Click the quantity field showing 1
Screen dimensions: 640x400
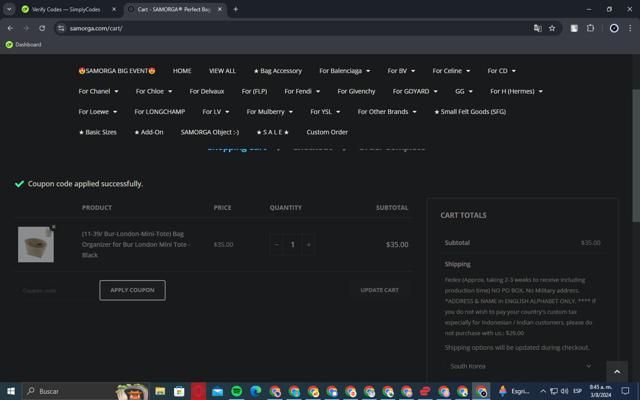[x=293, y=244]
